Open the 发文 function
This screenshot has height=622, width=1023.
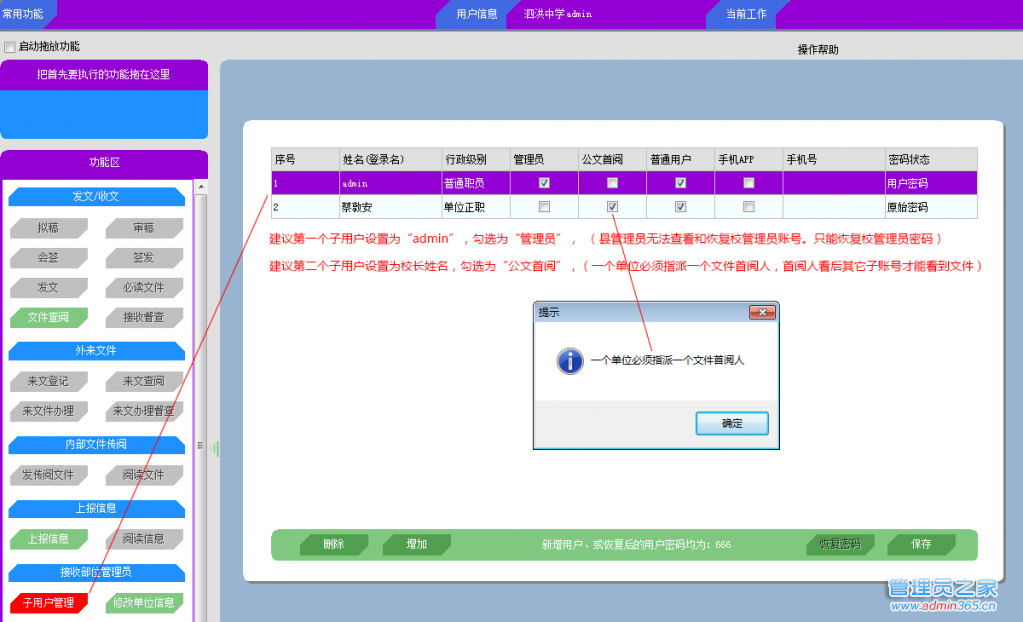click(x=48, y=287)
